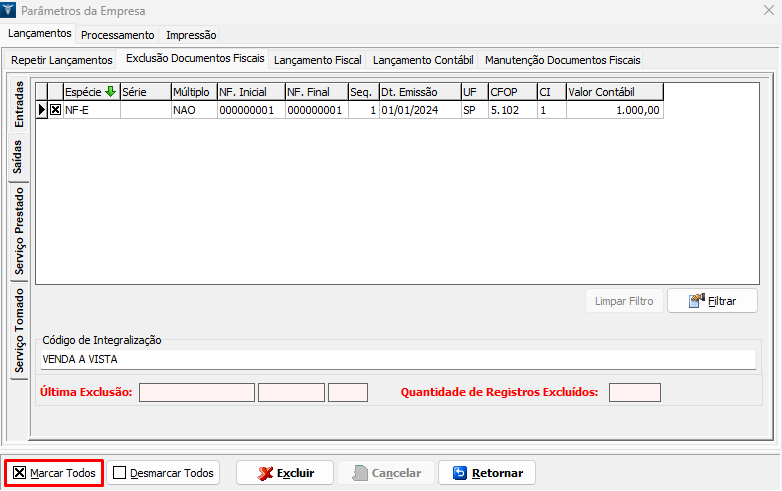This screenshot has height=491, width=782.
Task: Open the Lançamento Contábil subtab
Action: (422, 60)
